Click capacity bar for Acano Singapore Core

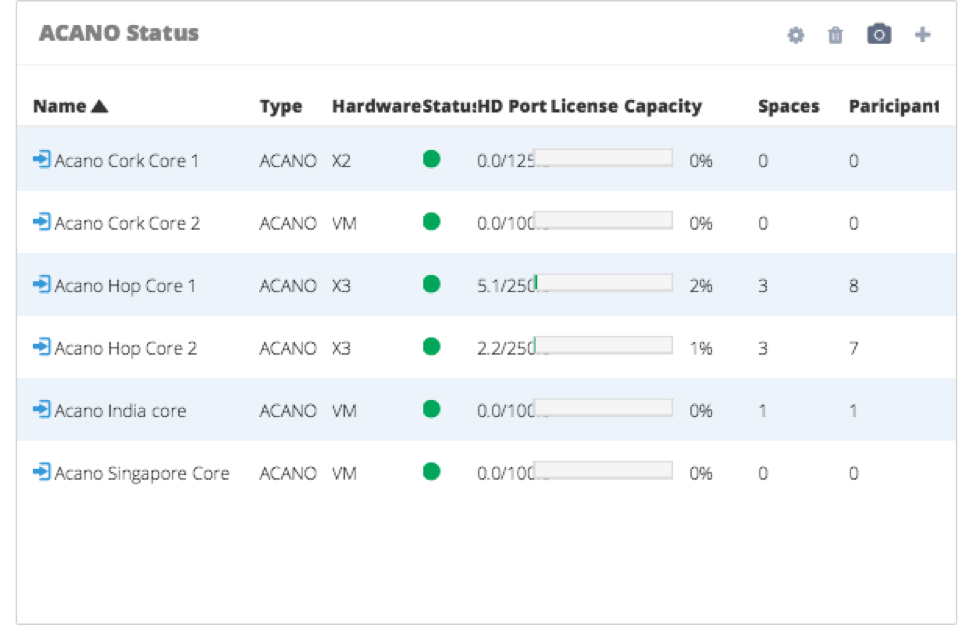[603, 470]
